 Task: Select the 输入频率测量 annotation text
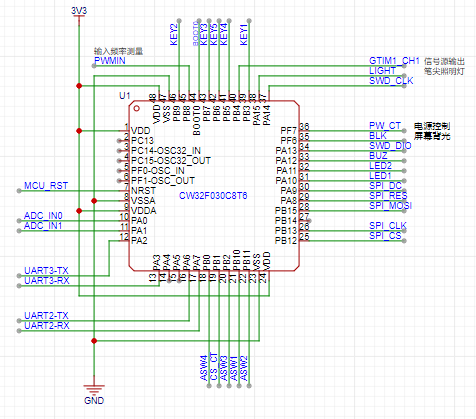point(118,51)
